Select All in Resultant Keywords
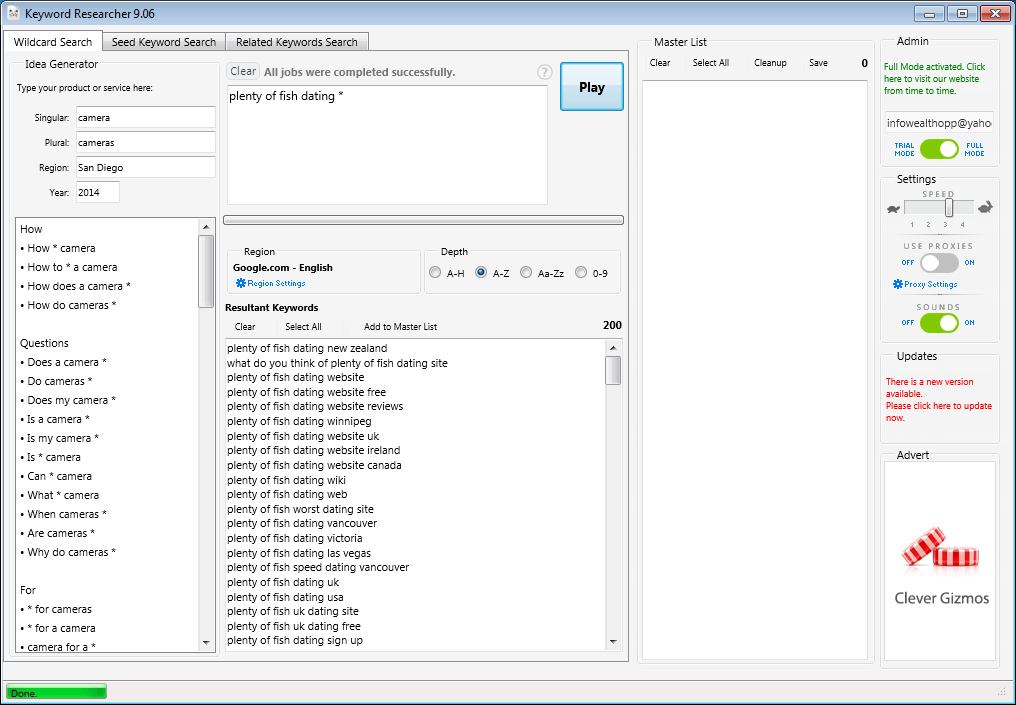The image size is (1016, 705). coord(303,327)
